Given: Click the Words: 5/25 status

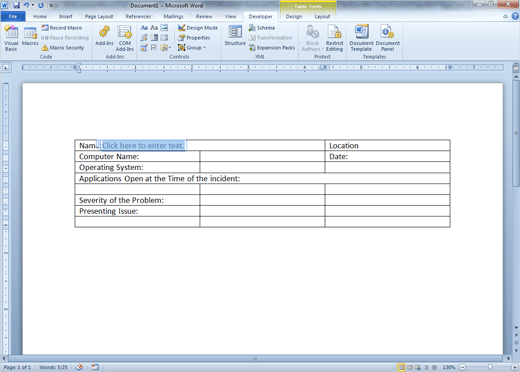Looking at the screenshot, I should tap(53, 367).
